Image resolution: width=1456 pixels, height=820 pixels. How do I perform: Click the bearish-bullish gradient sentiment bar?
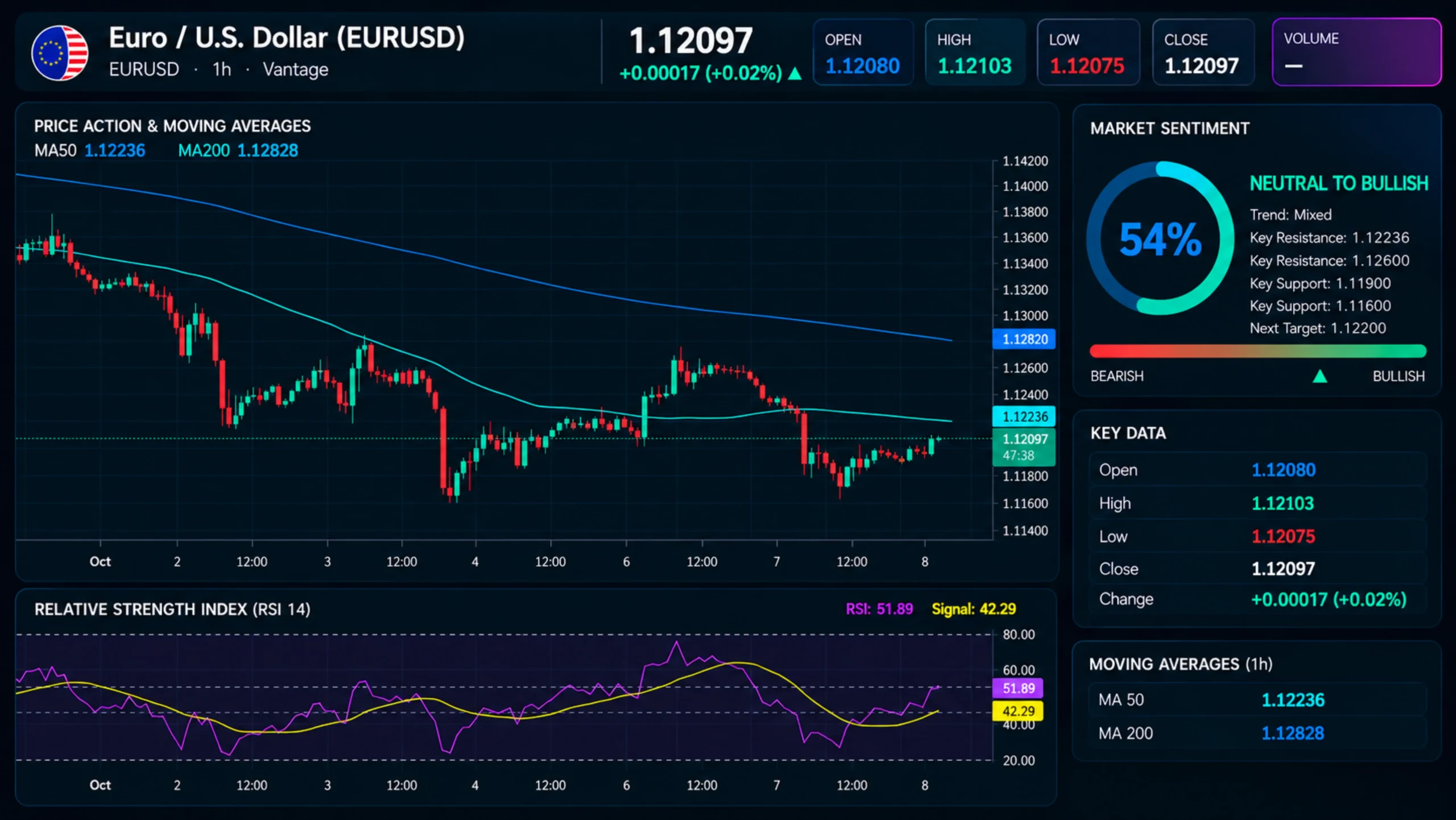coord(1258,351)
